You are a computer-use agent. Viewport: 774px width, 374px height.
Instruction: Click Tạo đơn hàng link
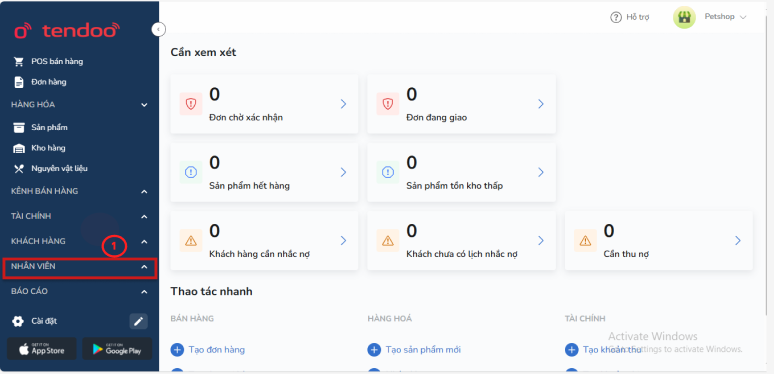coord(216,350)
